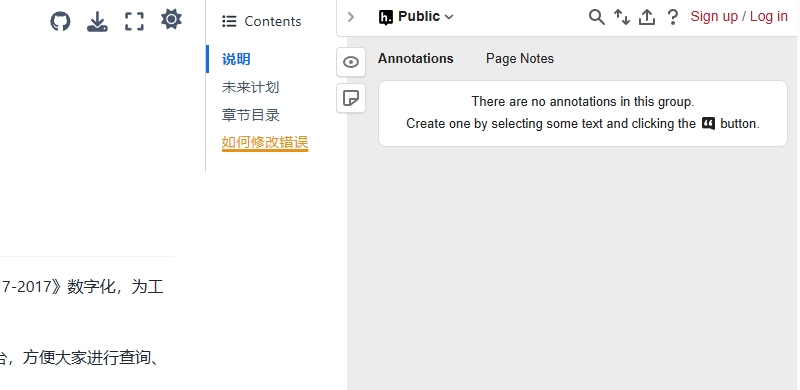Go to 如何修改错误 section link

(x=265, y=142)
